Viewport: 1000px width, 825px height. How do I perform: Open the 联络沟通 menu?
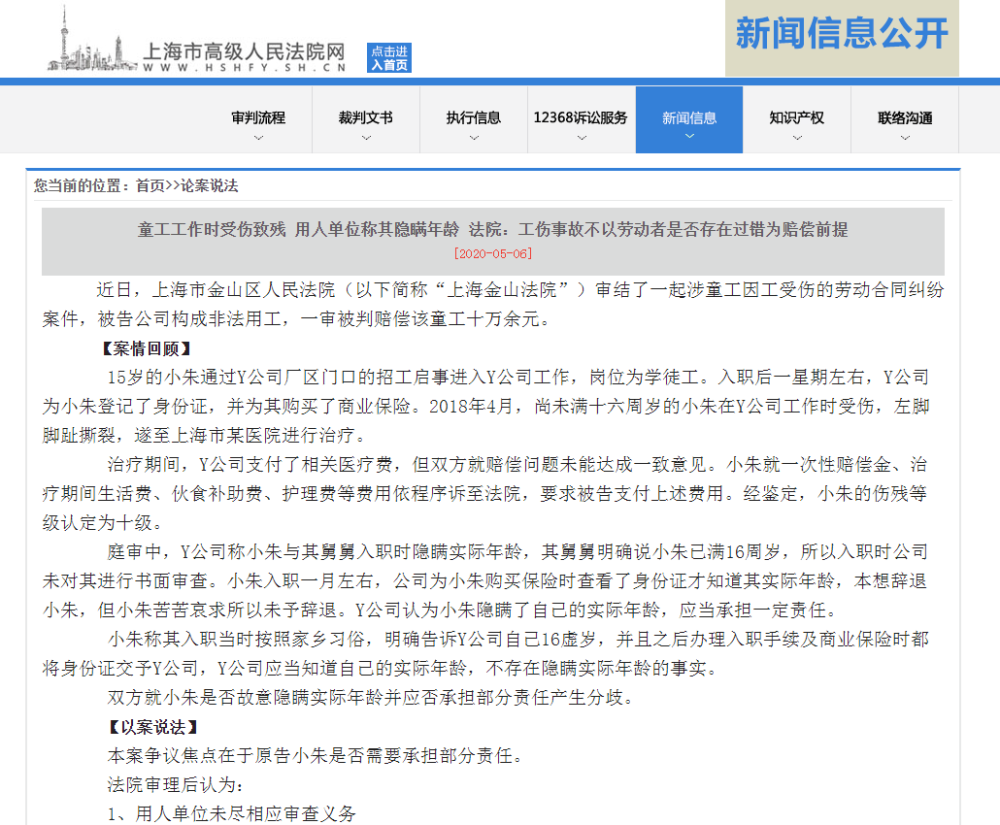905,118
